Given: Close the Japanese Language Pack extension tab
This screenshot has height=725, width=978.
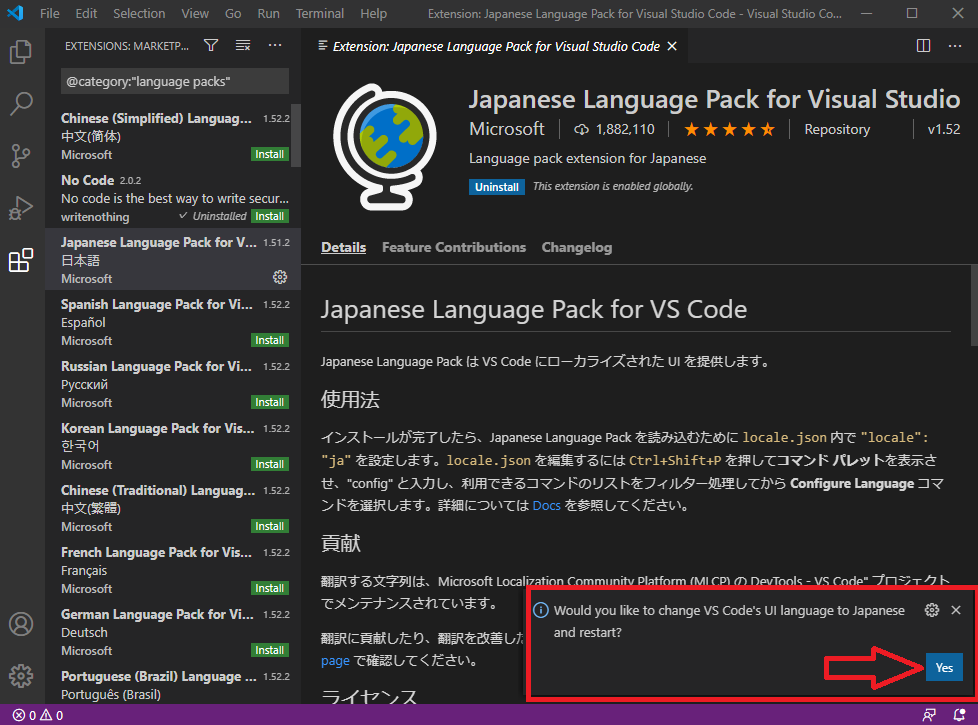Looking at the screenshot, I should click(672, 46).
